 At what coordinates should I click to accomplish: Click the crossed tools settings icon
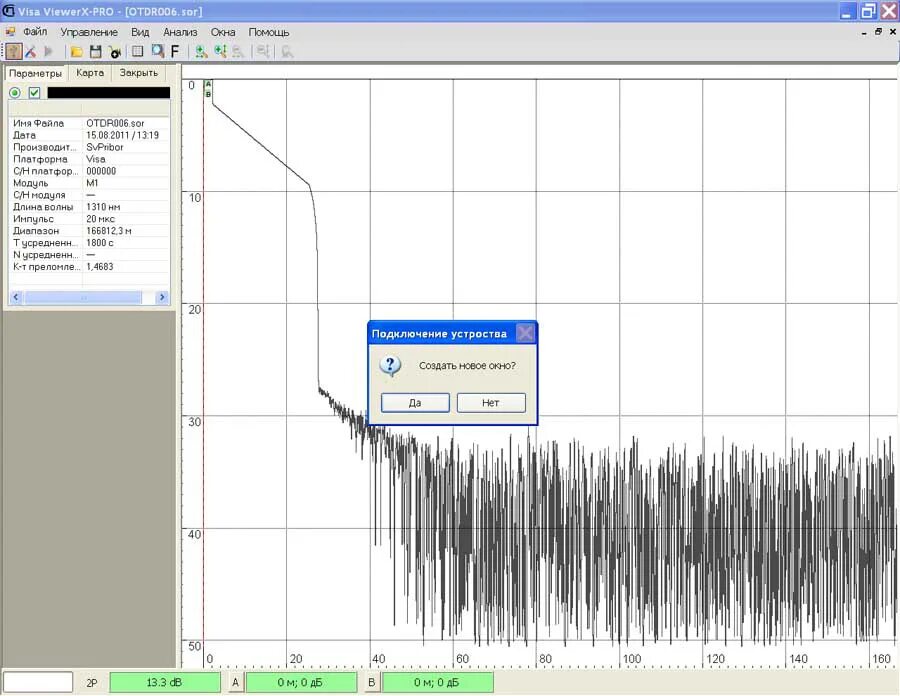click(x=30, y=52)
